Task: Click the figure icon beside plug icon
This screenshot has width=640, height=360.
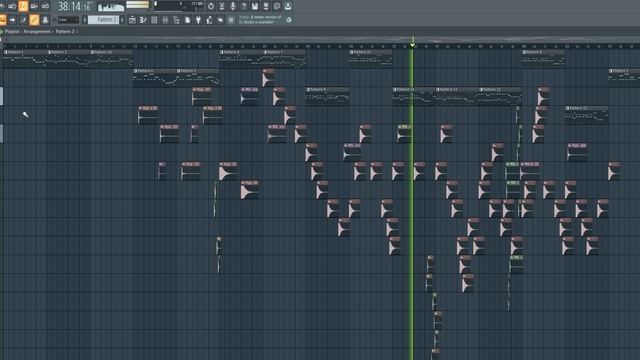Action: [209, 20]
